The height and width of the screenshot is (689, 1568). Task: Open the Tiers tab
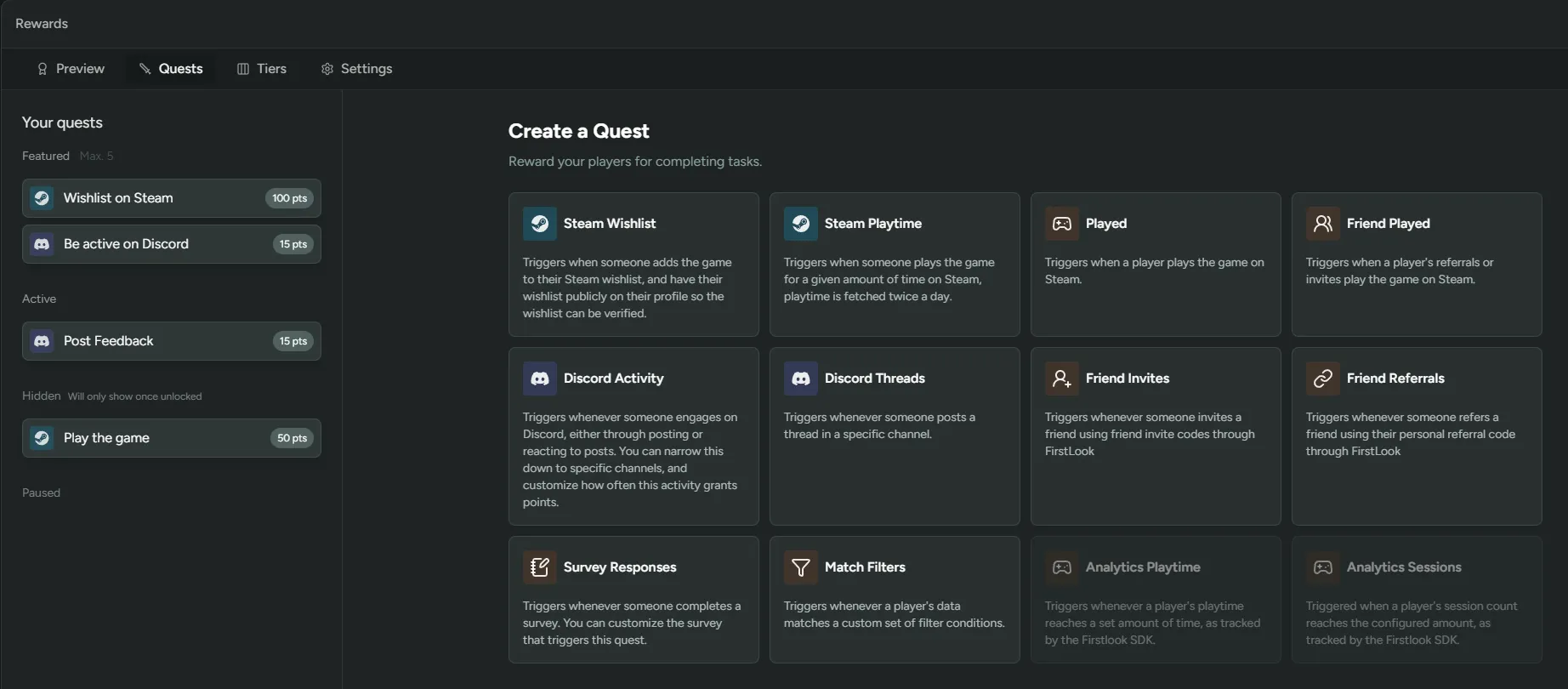coord(262,69)
